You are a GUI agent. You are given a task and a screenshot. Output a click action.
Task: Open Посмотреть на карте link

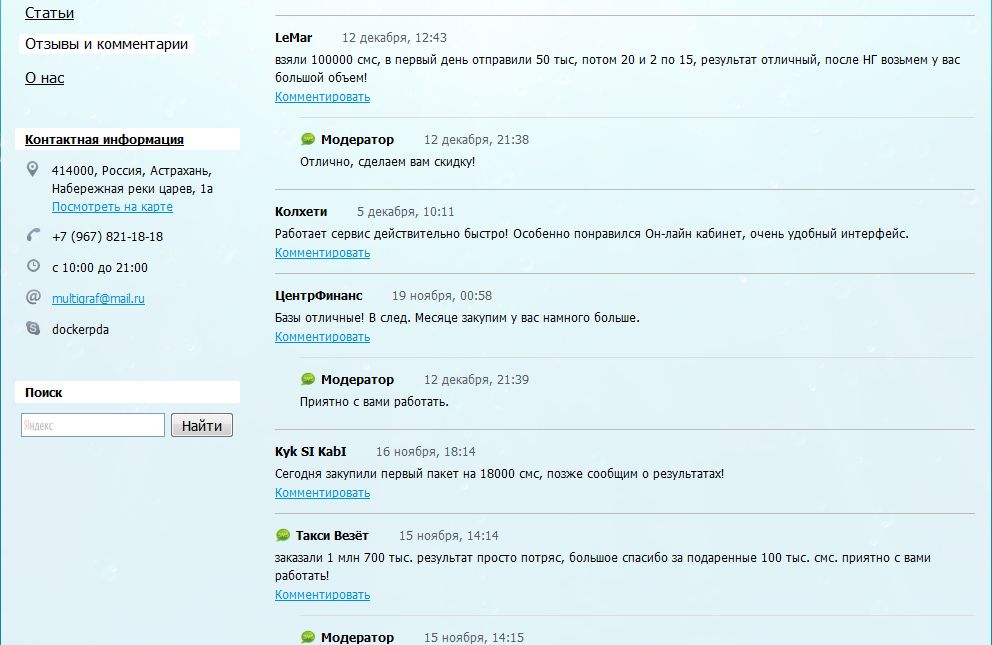112,207
